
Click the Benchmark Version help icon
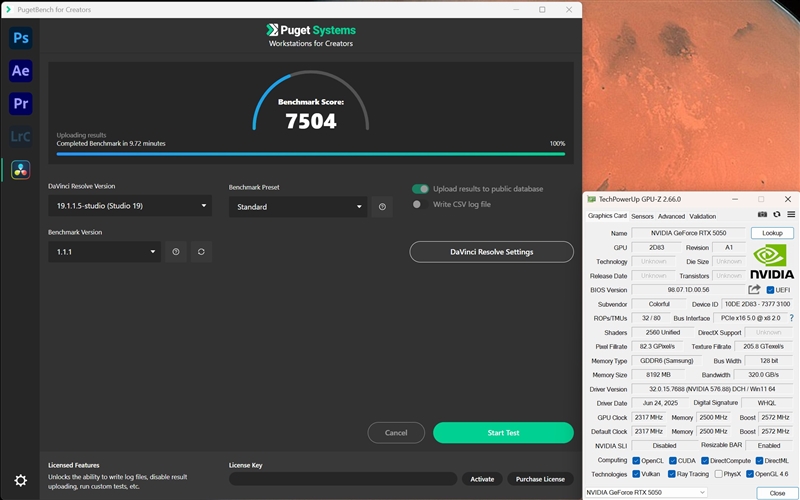176,252
